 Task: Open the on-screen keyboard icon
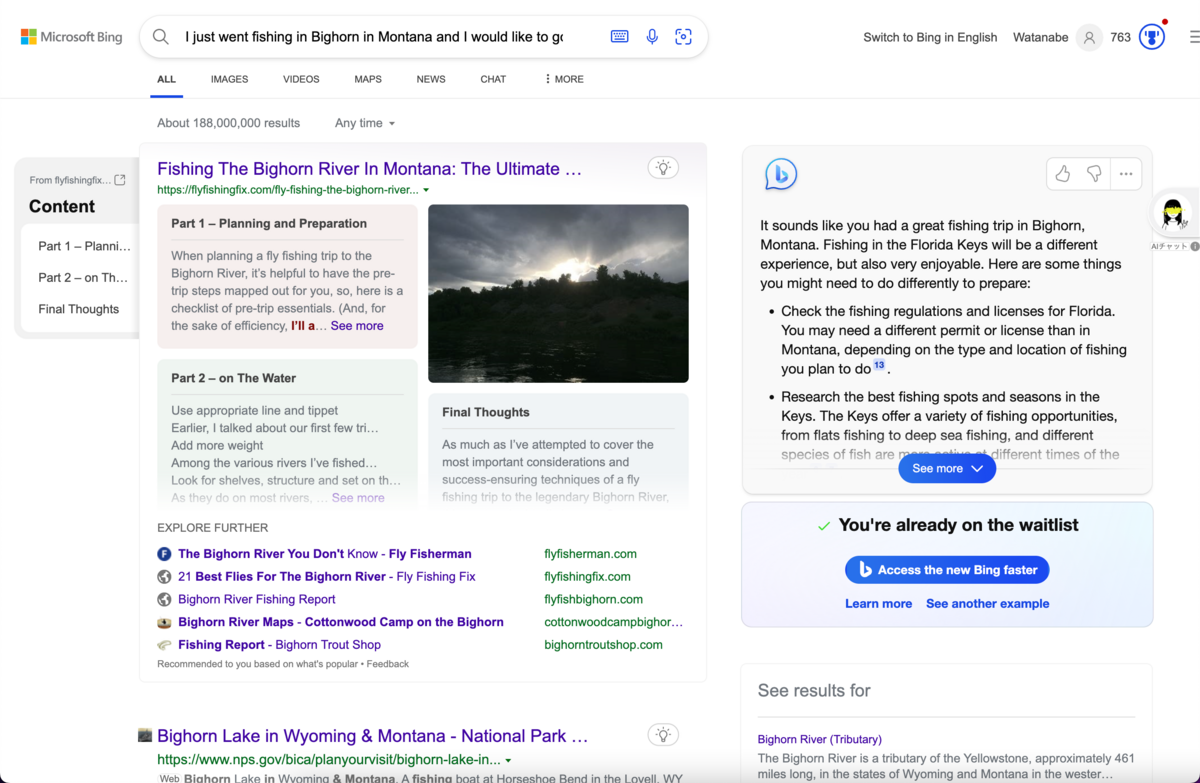pyautogui.click(x=620, y=37)
